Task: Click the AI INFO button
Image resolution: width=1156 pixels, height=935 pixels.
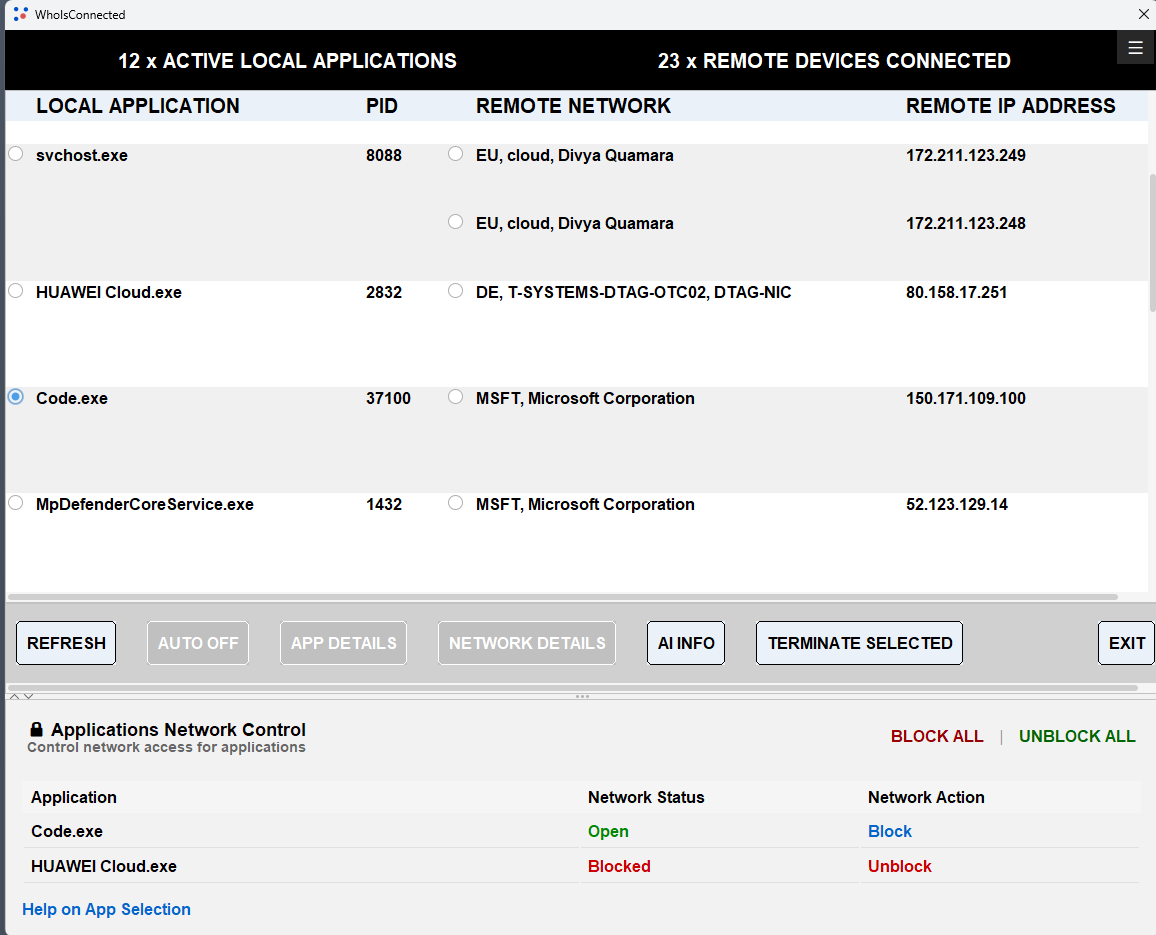Action: point(686,643)
